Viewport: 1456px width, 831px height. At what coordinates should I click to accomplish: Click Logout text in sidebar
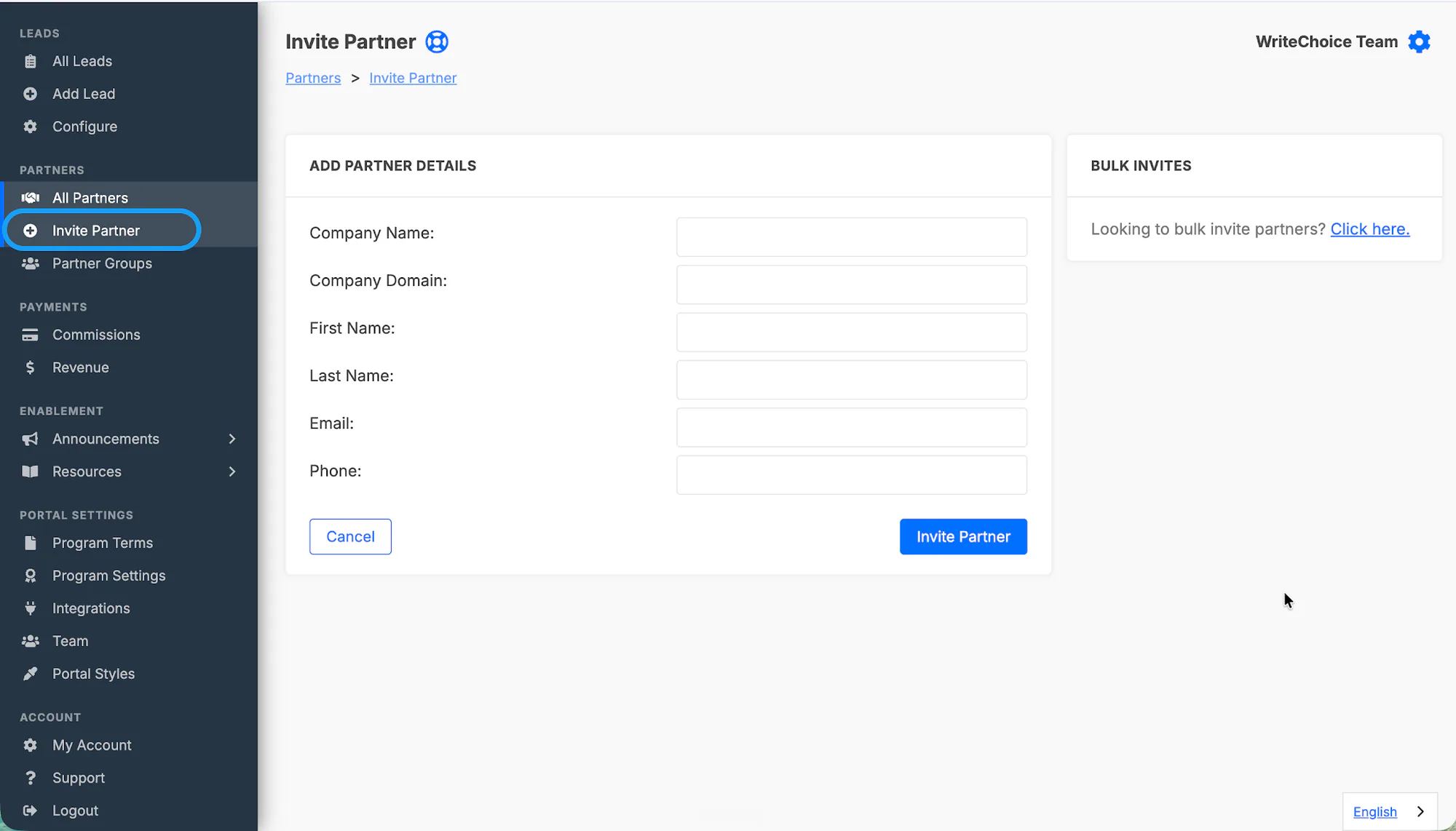pos(75,811)
